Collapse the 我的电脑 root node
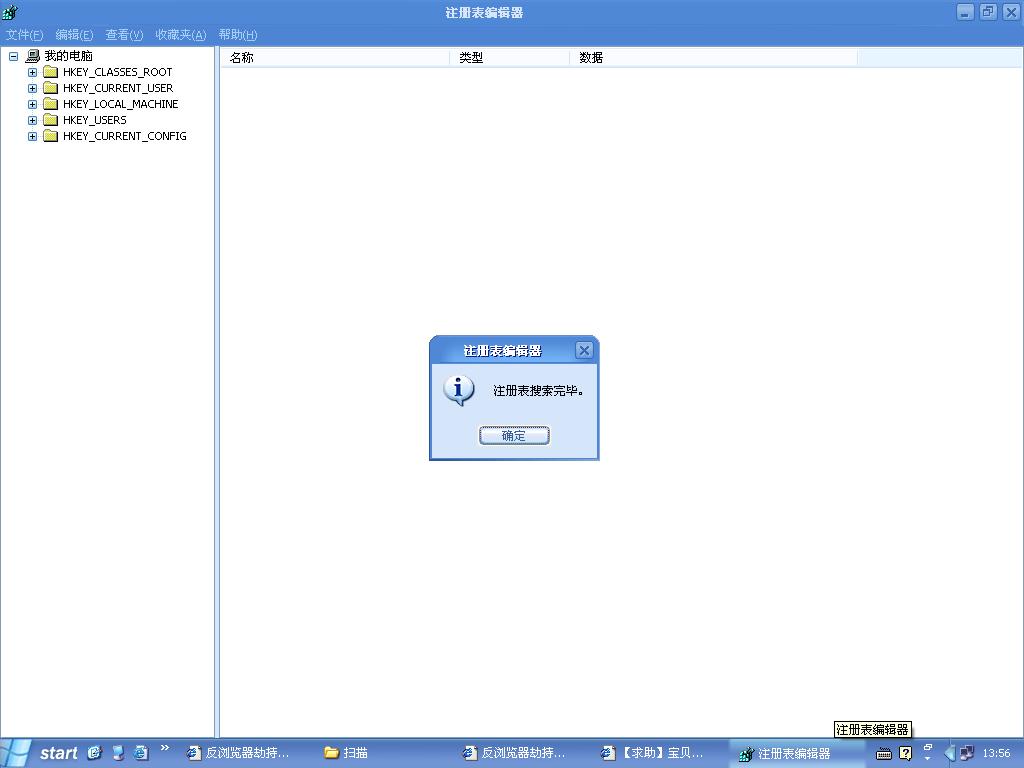The height and width of the screenshot is (768, 1024). point(13,56)
